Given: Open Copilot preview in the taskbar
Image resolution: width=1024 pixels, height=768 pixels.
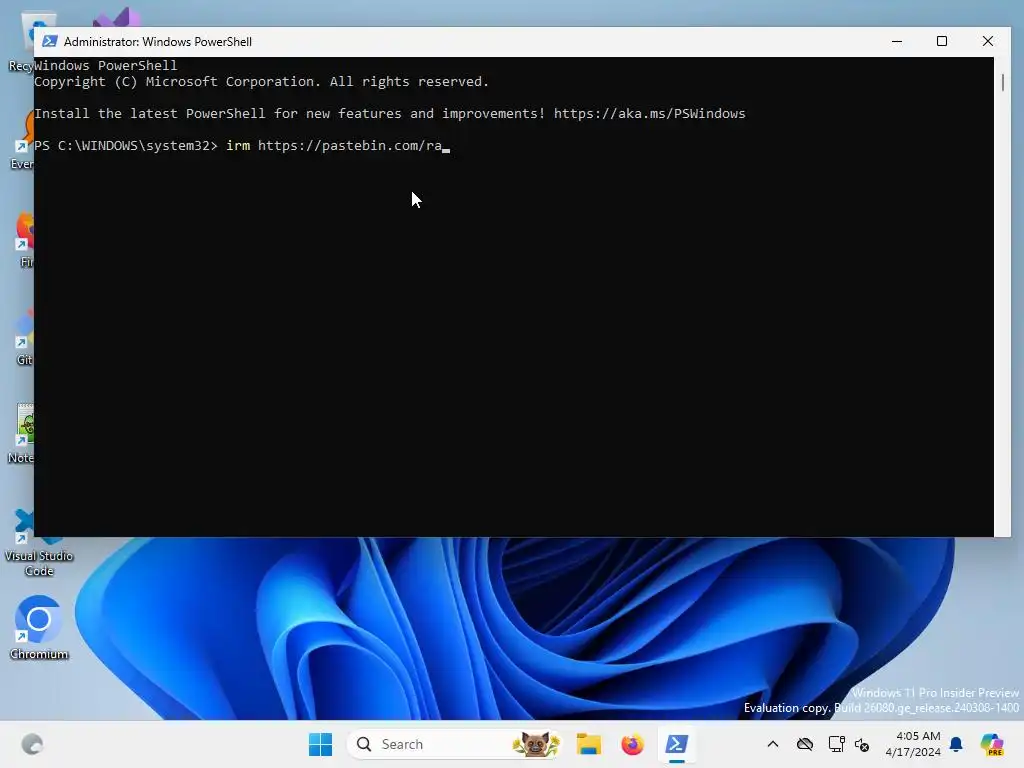Looking at the screenshot, I should [x=992, y=744].
